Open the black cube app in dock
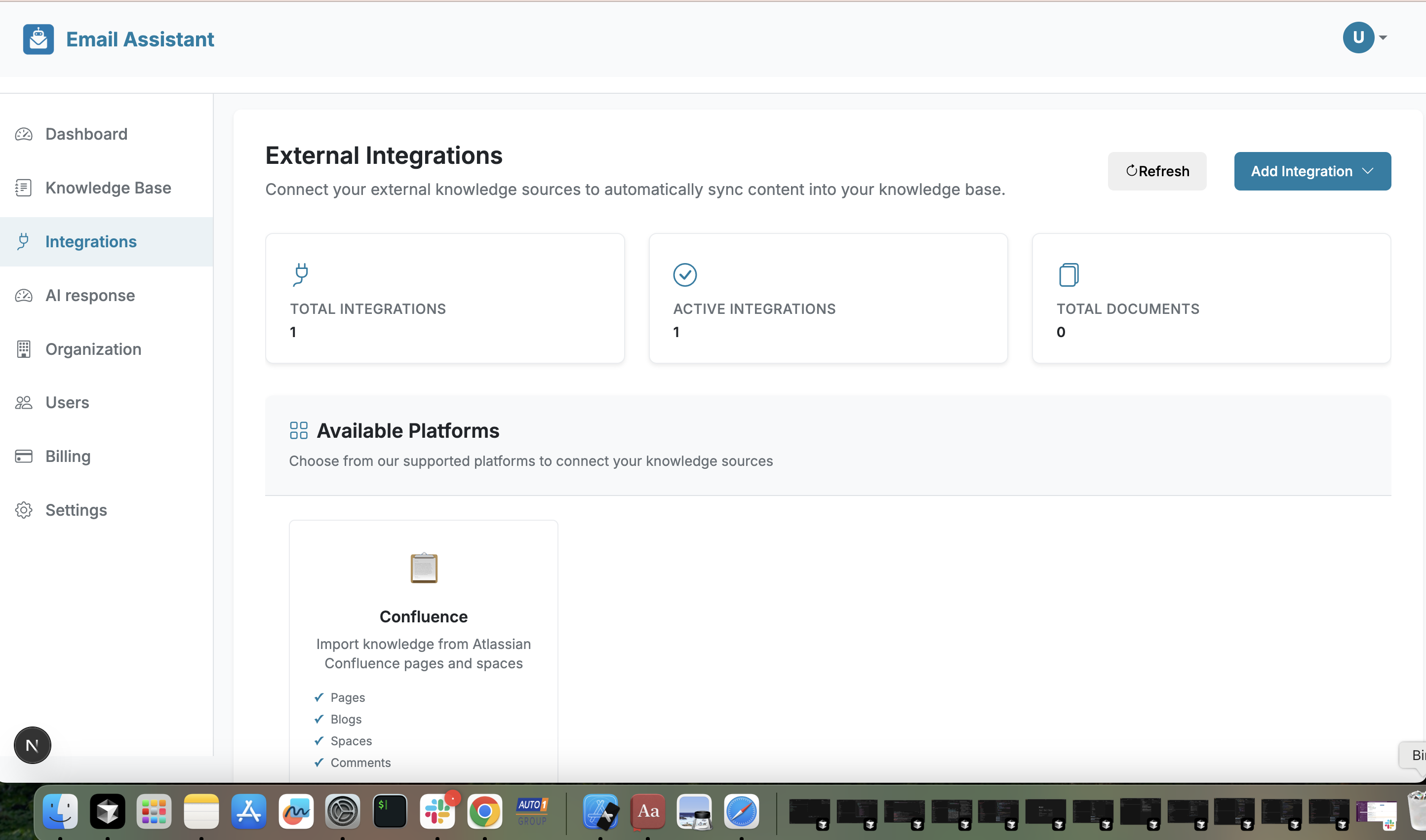The height and width of the screenshot is (840, 1426). click(107, 811)
